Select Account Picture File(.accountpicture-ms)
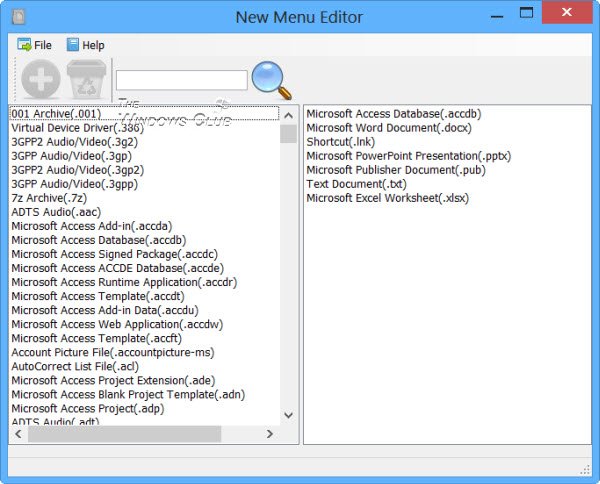The width and height of the screenshot is (600, 484). click(113, 352)
